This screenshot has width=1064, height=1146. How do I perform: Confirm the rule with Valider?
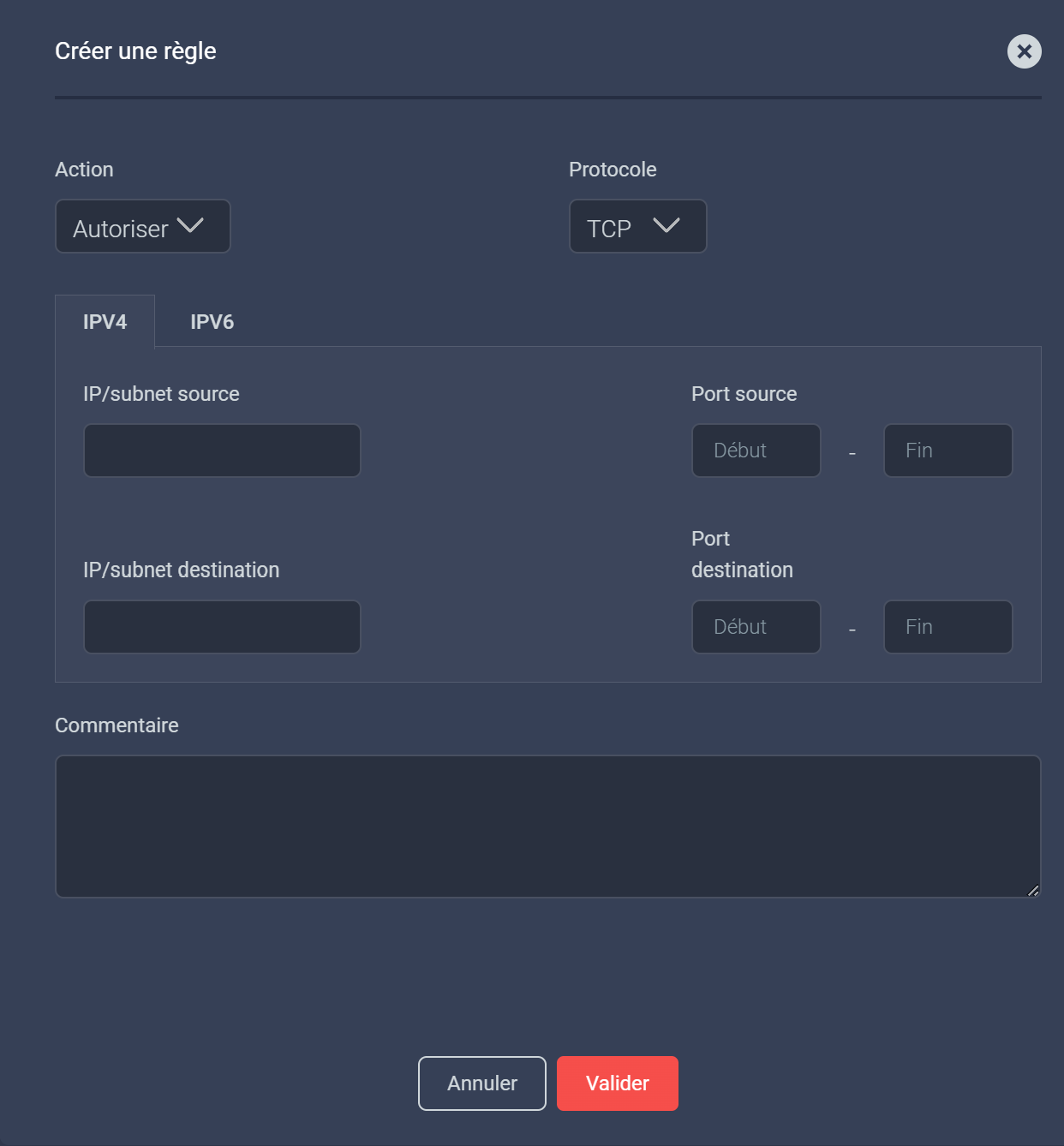[x=617, y=1083]
